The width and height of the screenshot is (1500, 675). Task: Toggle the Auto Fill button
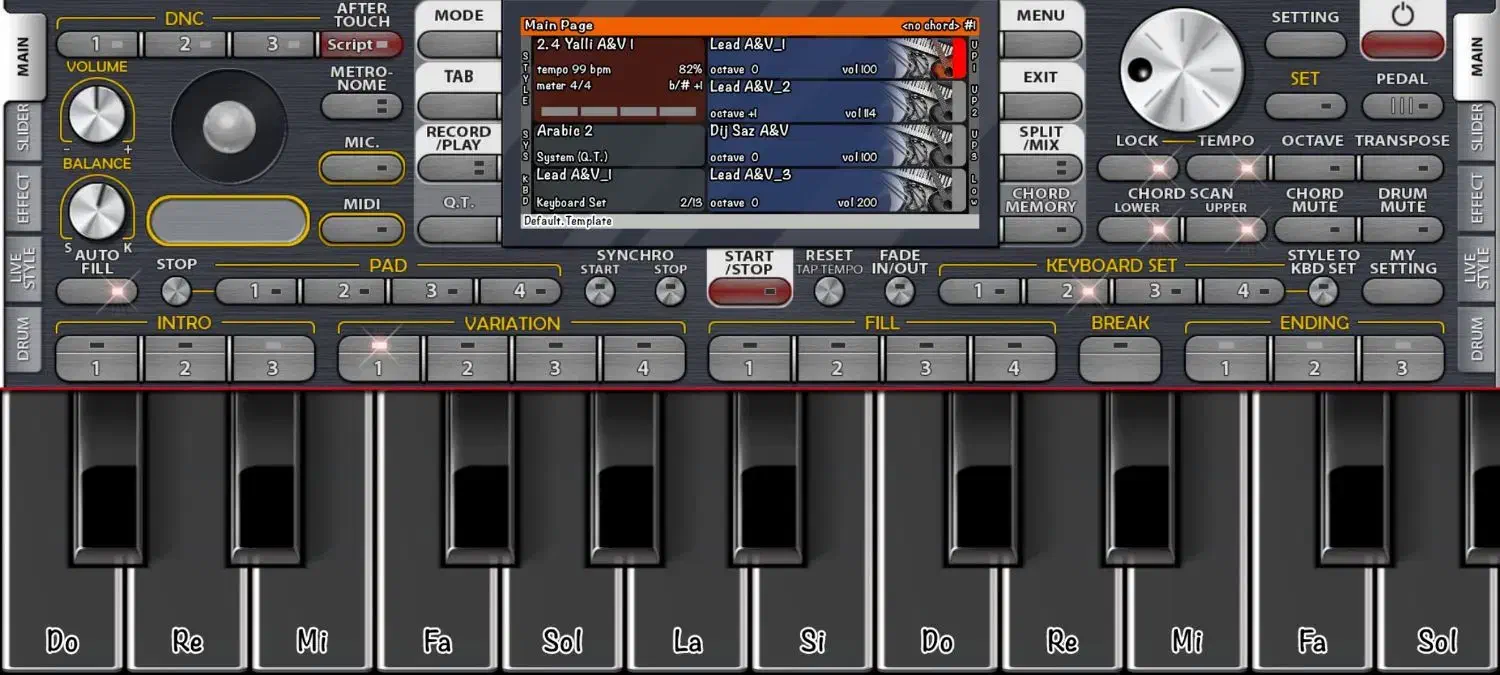97,291
